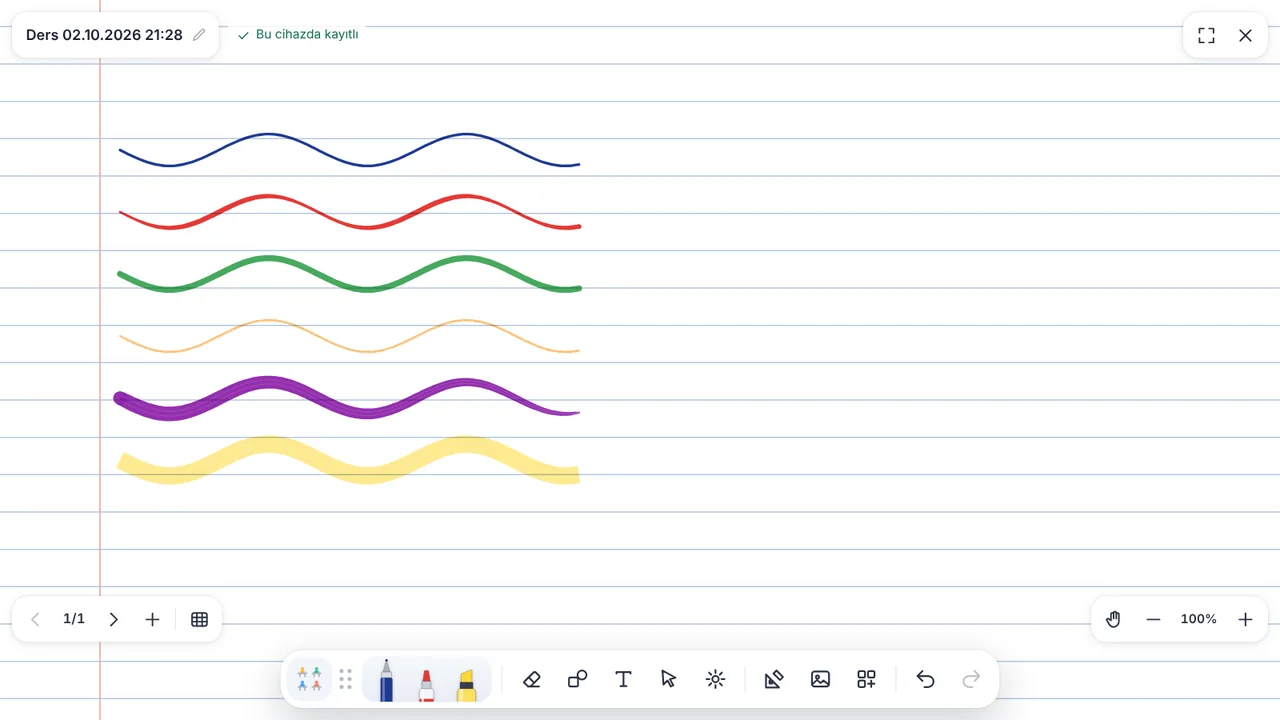Click the "Bu cihazda kayıtlı" save status

(298, 35)
